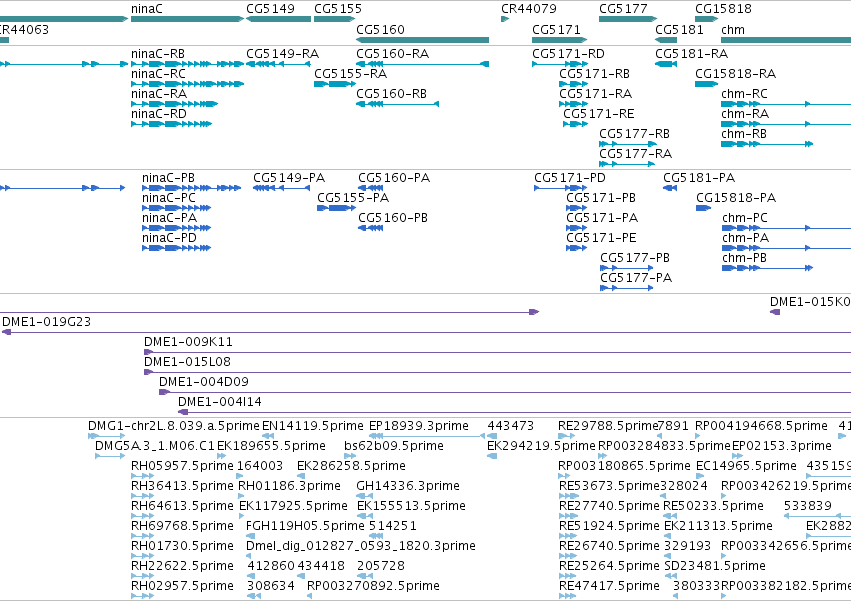Click the CG5171-RD transcript label
This screenshot has height=601, width=851.
[568, 54]
